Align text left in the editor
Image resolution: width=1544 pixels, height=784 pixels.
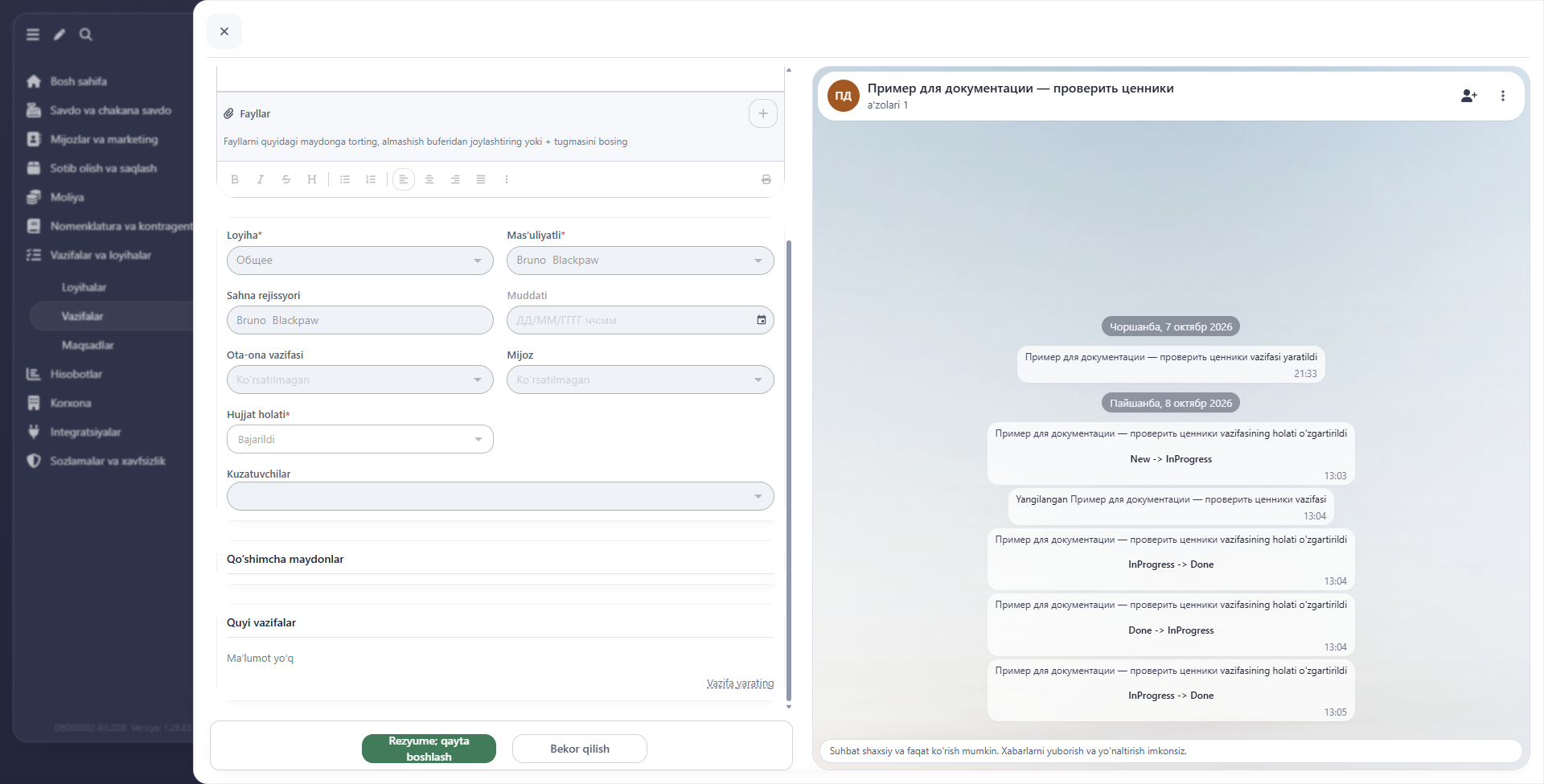(x=404, y=179)
